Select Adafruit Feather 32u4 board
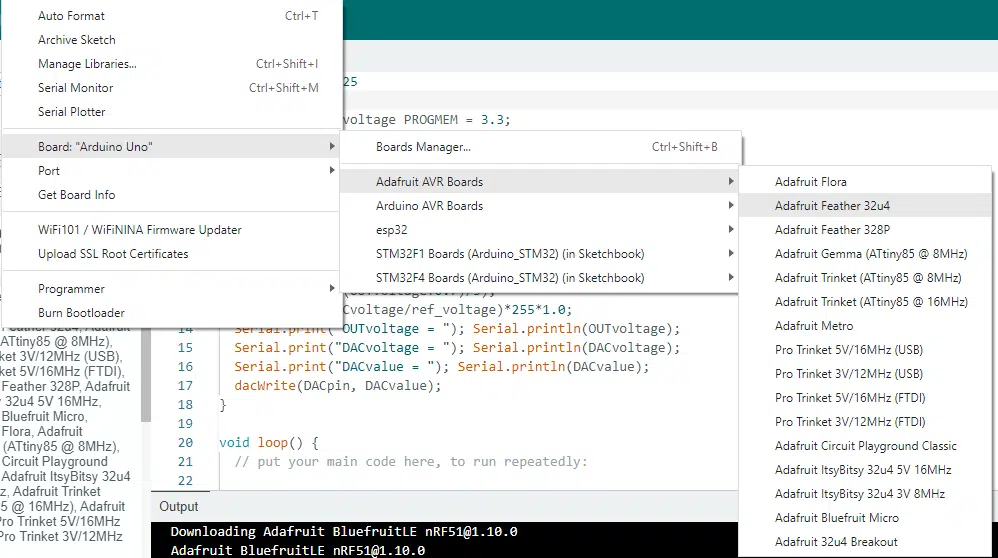The height and width of the screenshot is (558, 998). pyautogui.click(x=866, y=206)
